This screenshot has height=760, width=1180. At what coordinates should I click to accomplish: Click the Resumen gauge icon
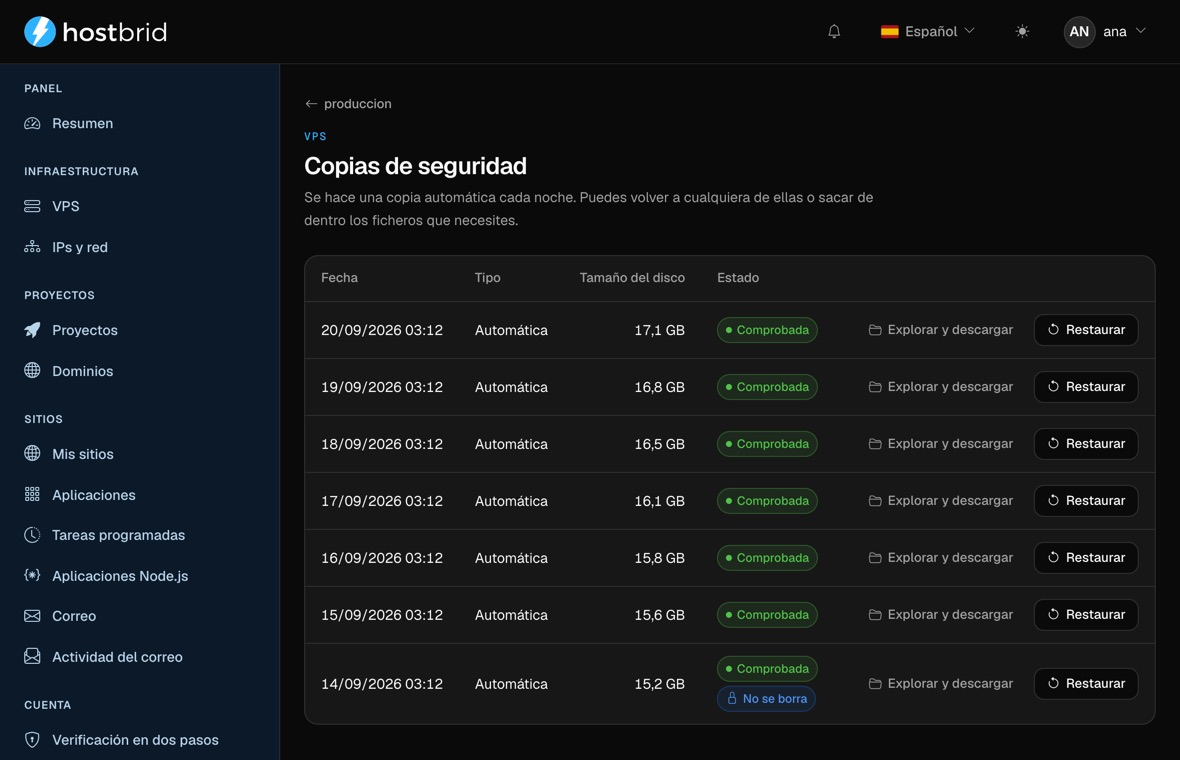32,123
